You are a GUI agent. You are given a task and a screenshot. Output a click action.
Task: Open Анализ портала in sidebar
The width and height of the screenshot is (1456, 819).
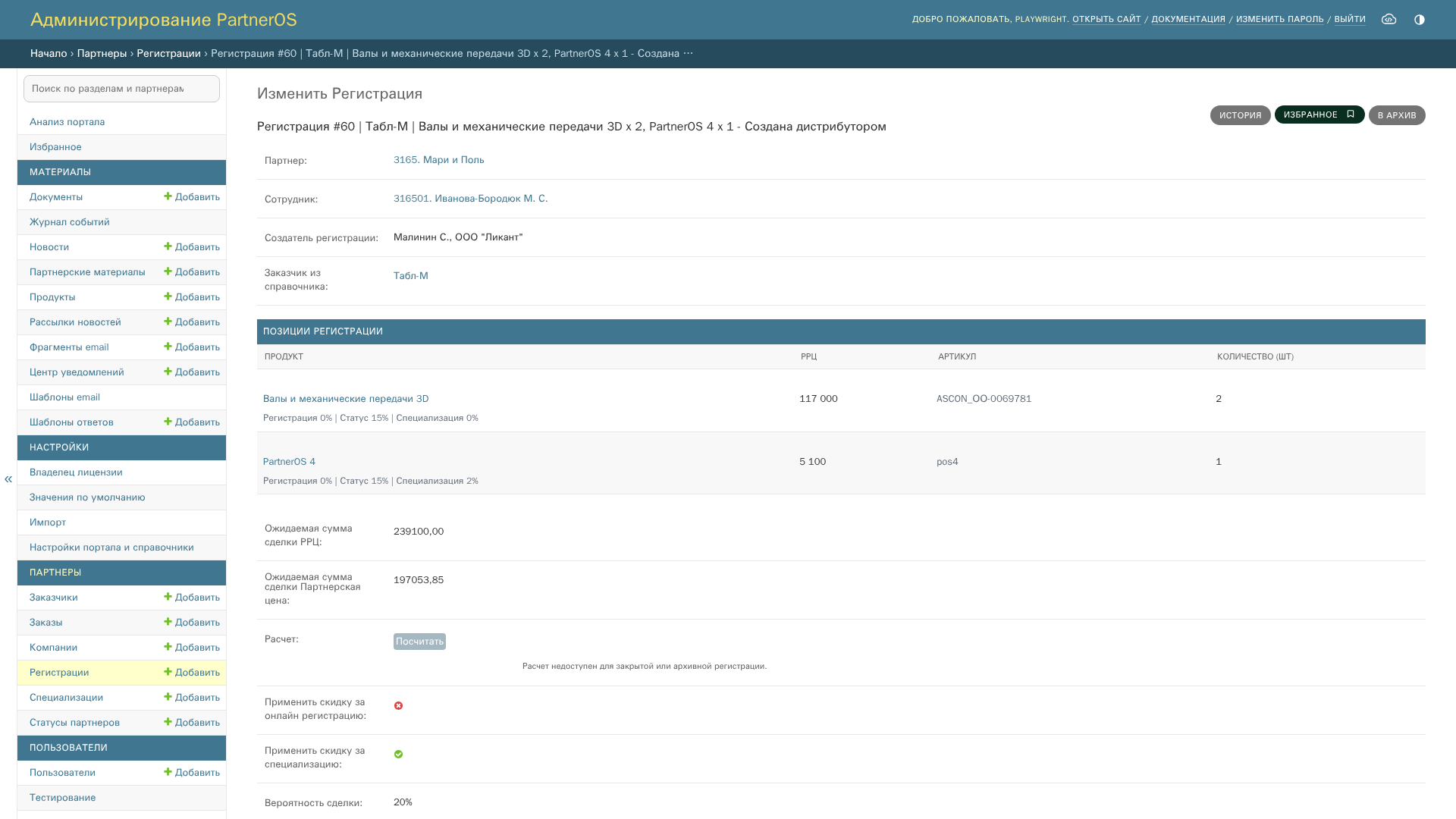pos(67,122)
